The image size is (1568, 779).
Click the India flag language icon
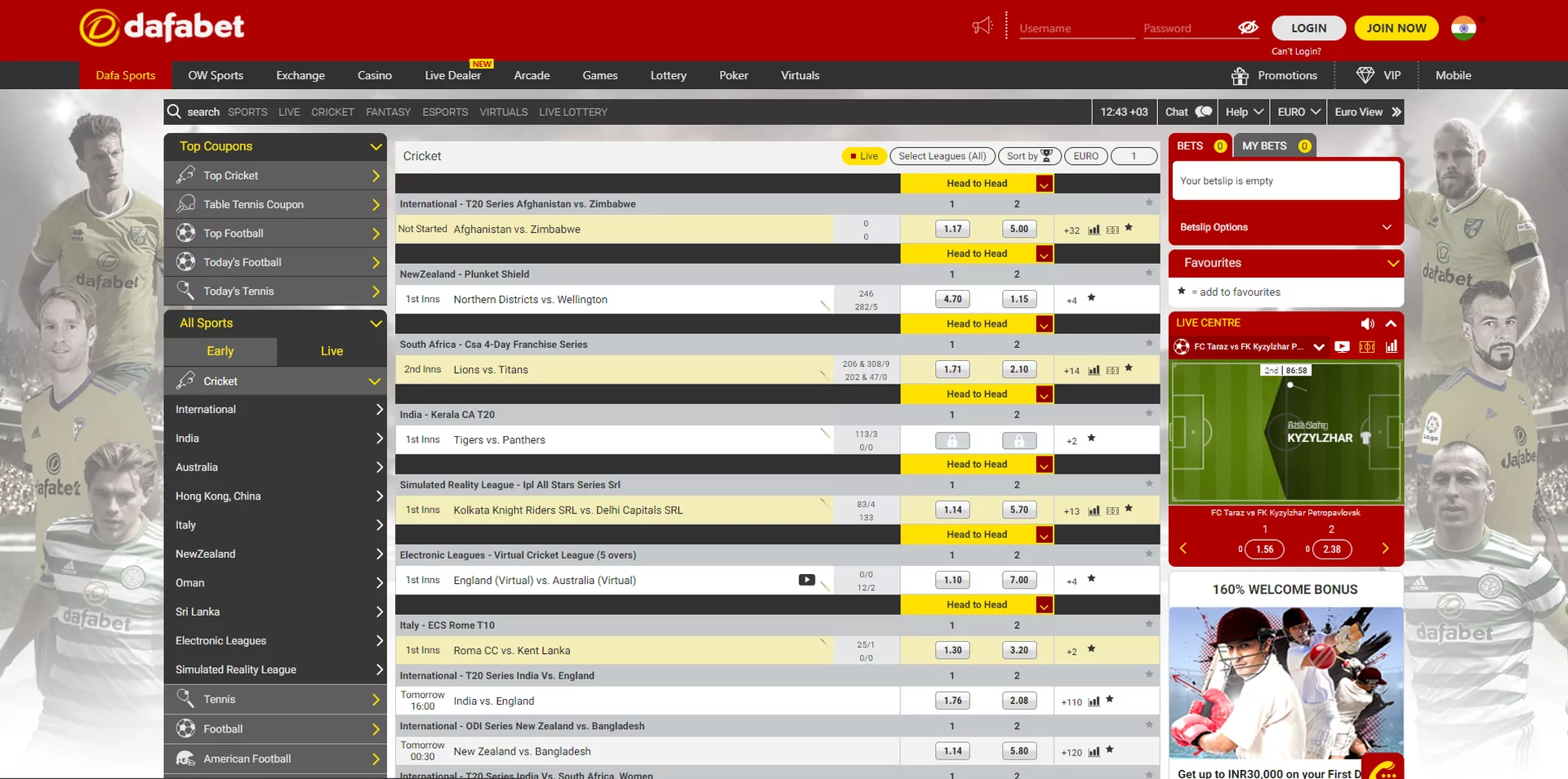point(1463,28)
